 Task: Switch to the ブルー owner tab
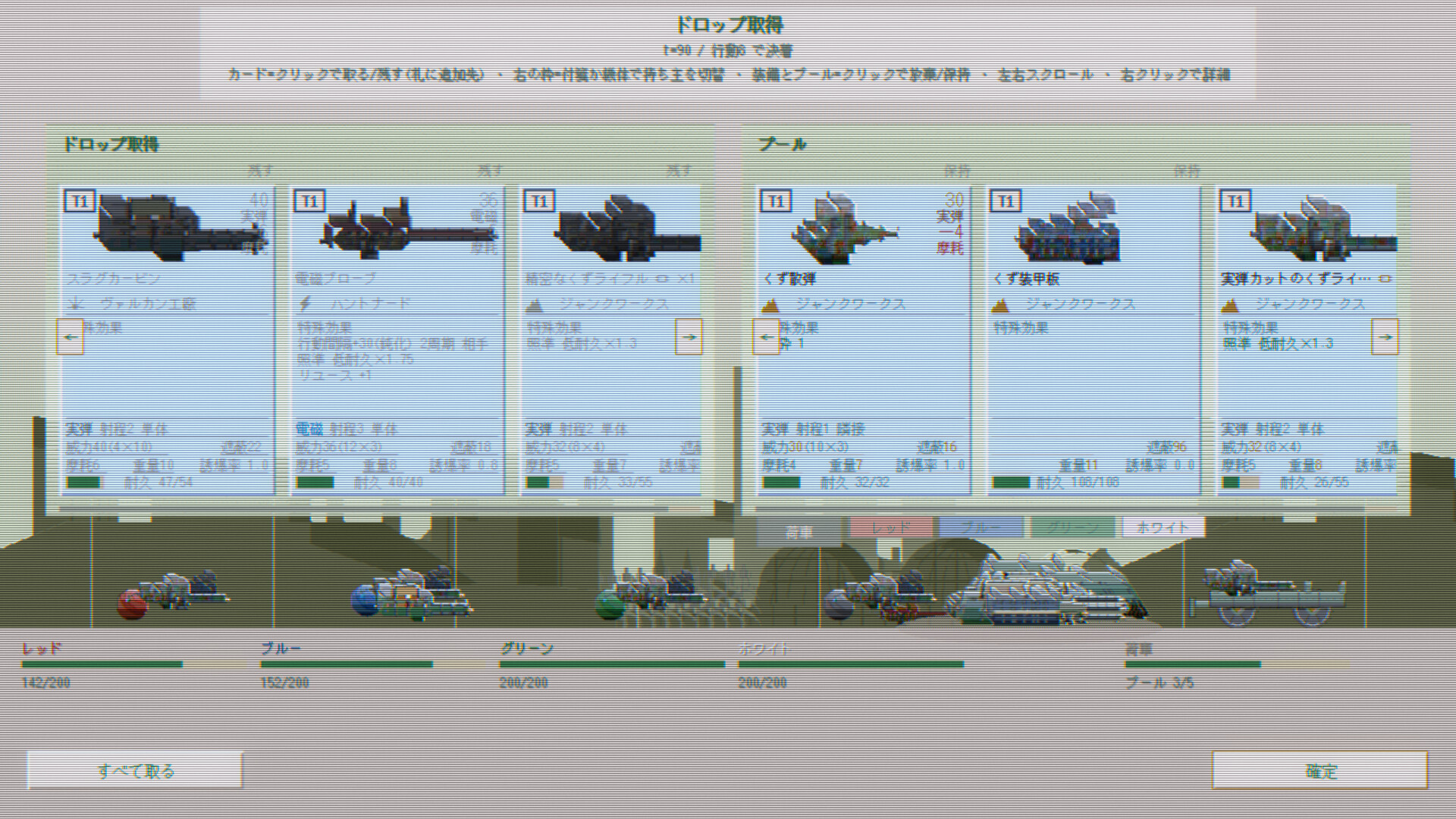981,527
